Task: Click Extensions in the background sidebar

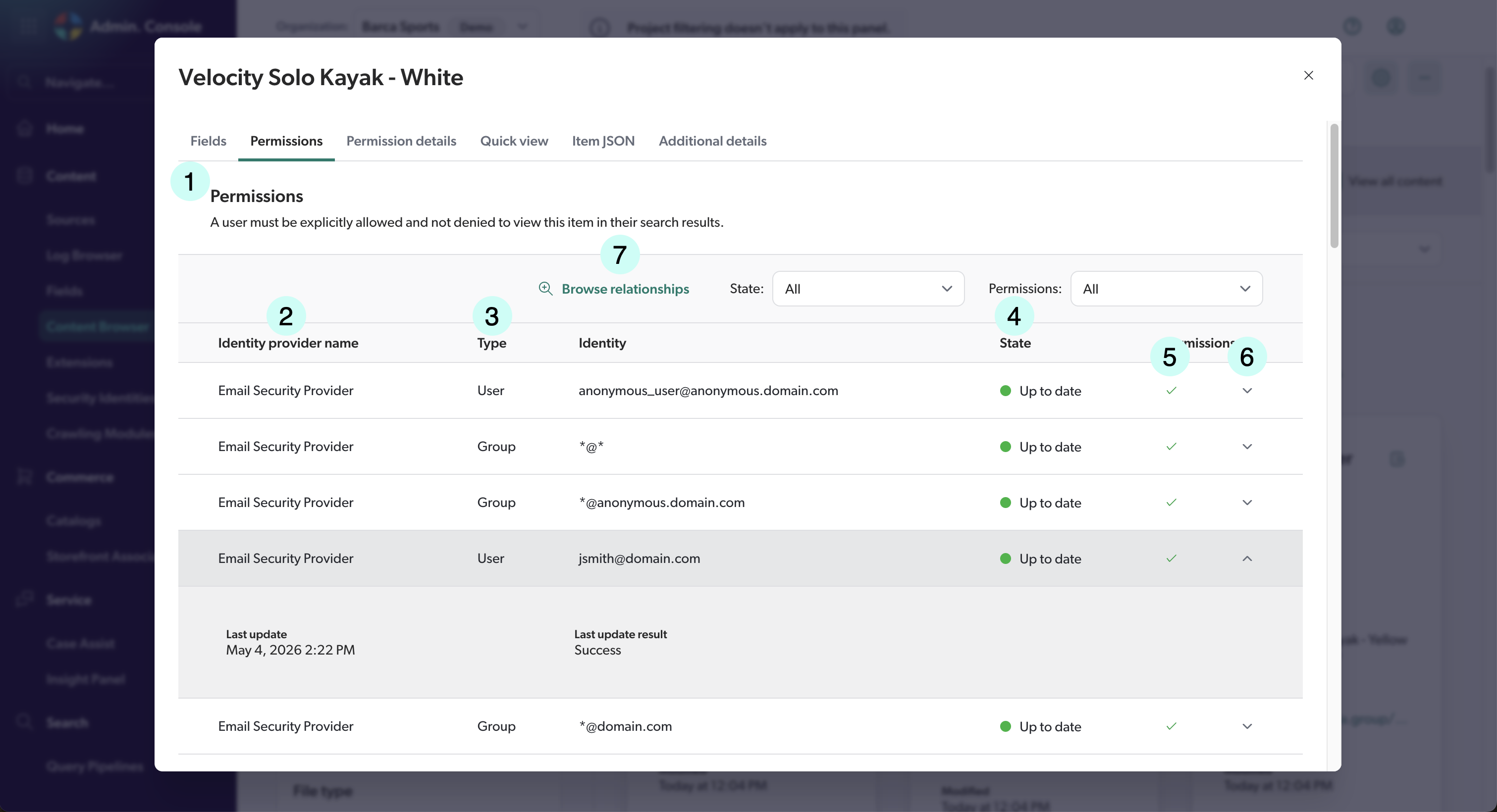Action: point(80,362)
